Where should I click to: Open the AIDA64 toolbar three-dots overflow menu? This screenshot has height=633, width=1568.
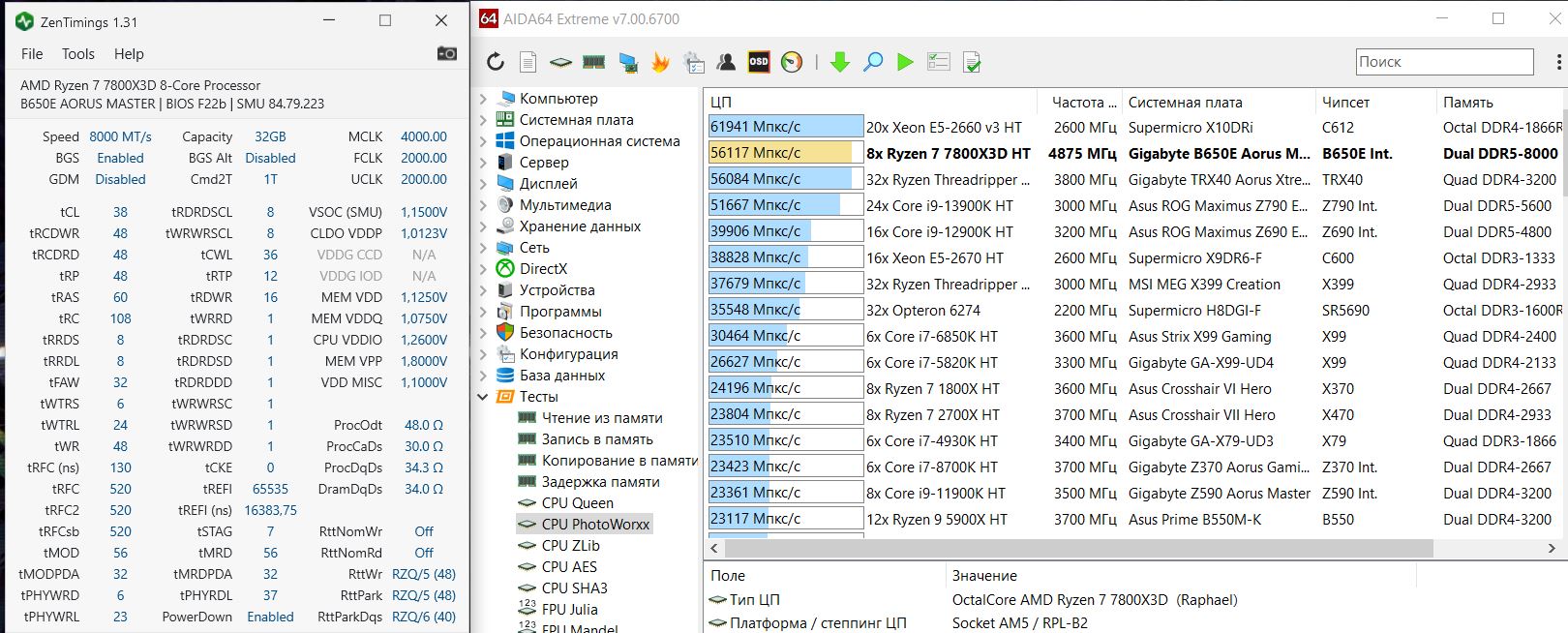tap(1558, 62)
